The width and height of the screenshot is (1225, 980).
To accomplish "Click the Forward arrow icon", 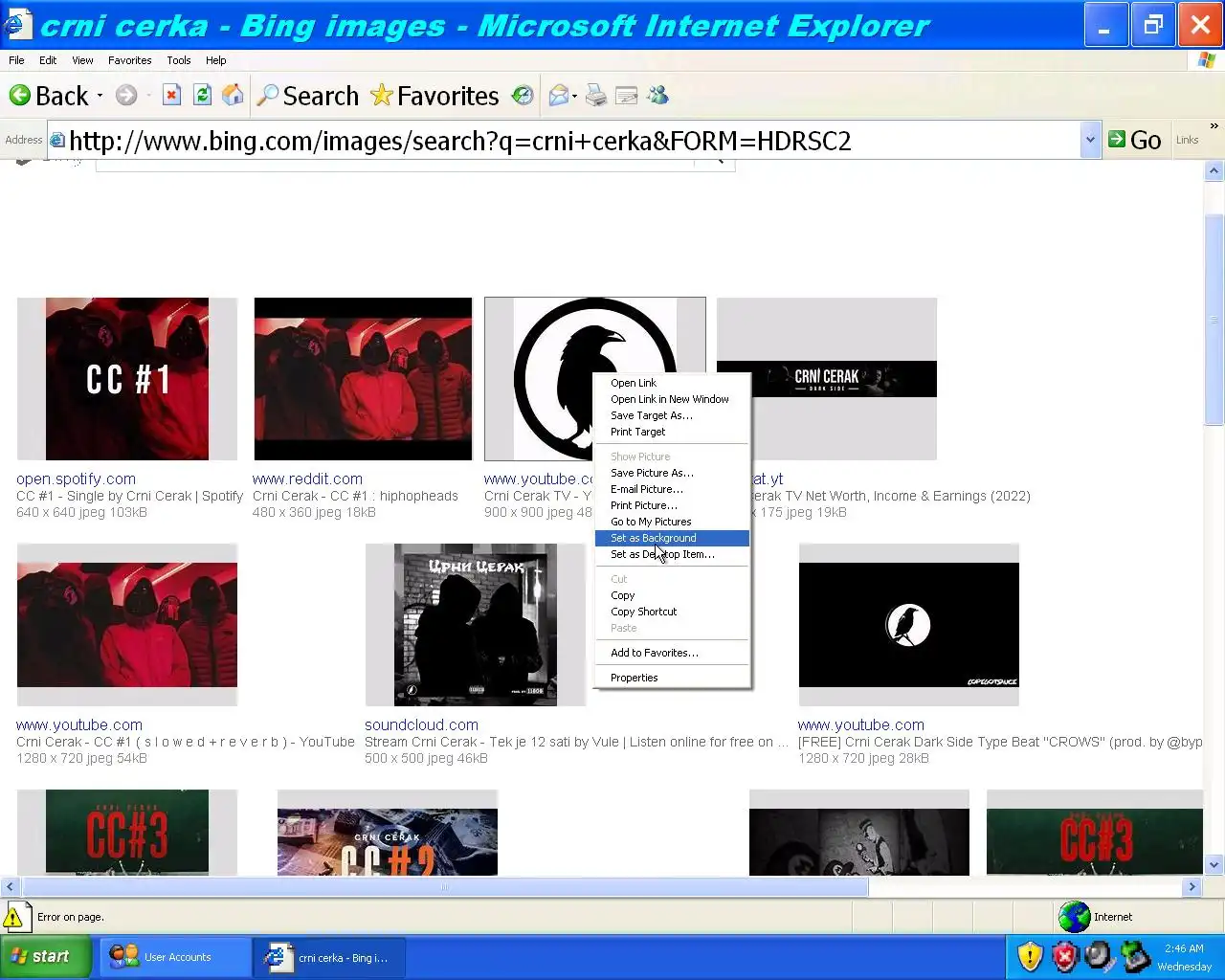I will pyautogui.click(x=126, y=96).
